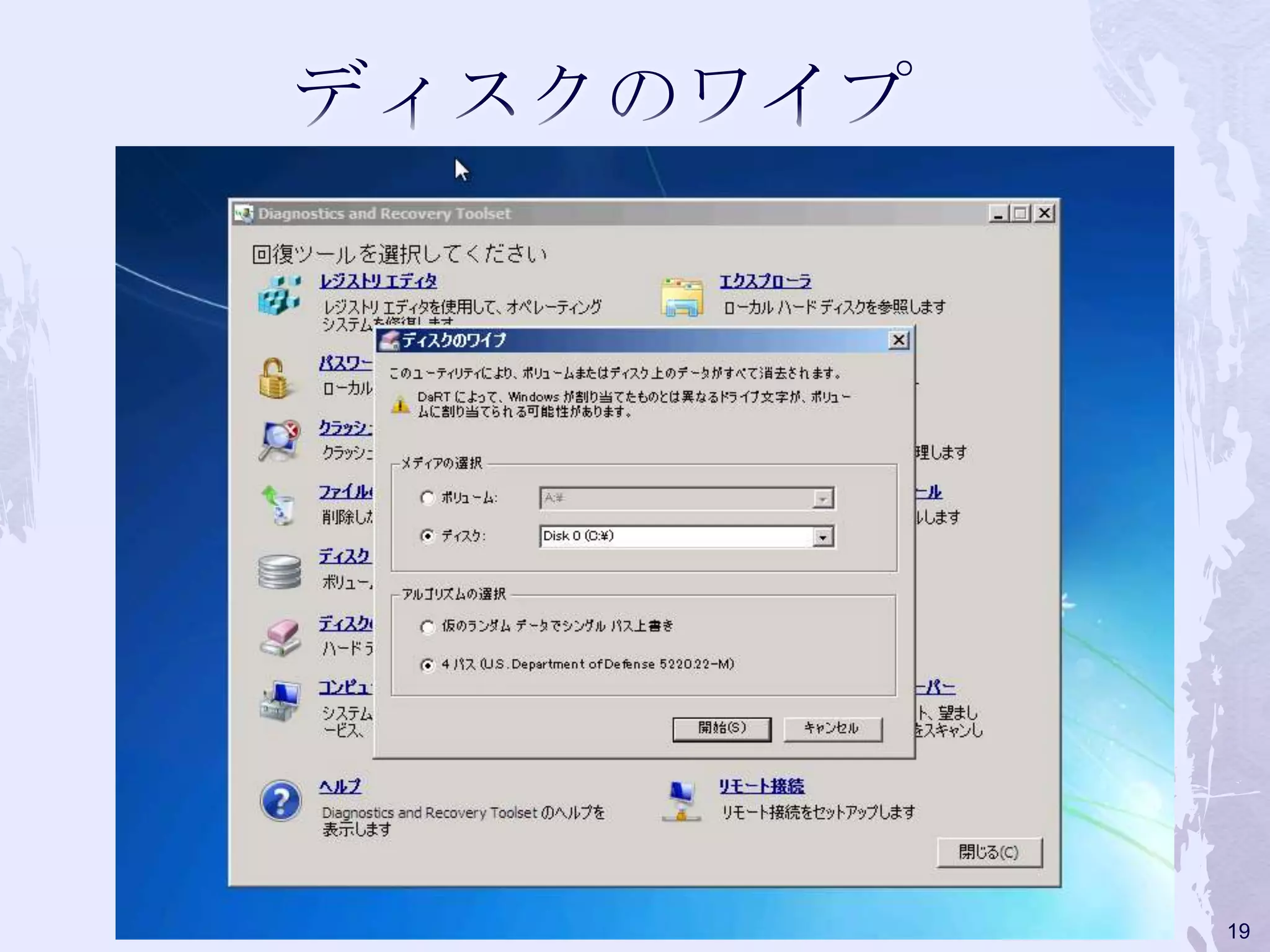Screen dimensions: 1270x952
Task: Open the リモート接続 link
Action: coord(761,787)
